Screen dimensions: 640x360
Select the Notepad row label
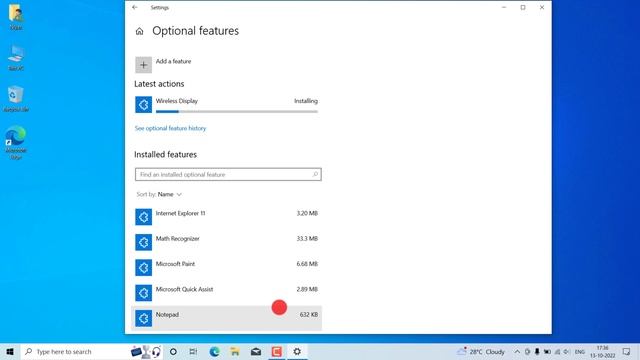pos(167,314)
